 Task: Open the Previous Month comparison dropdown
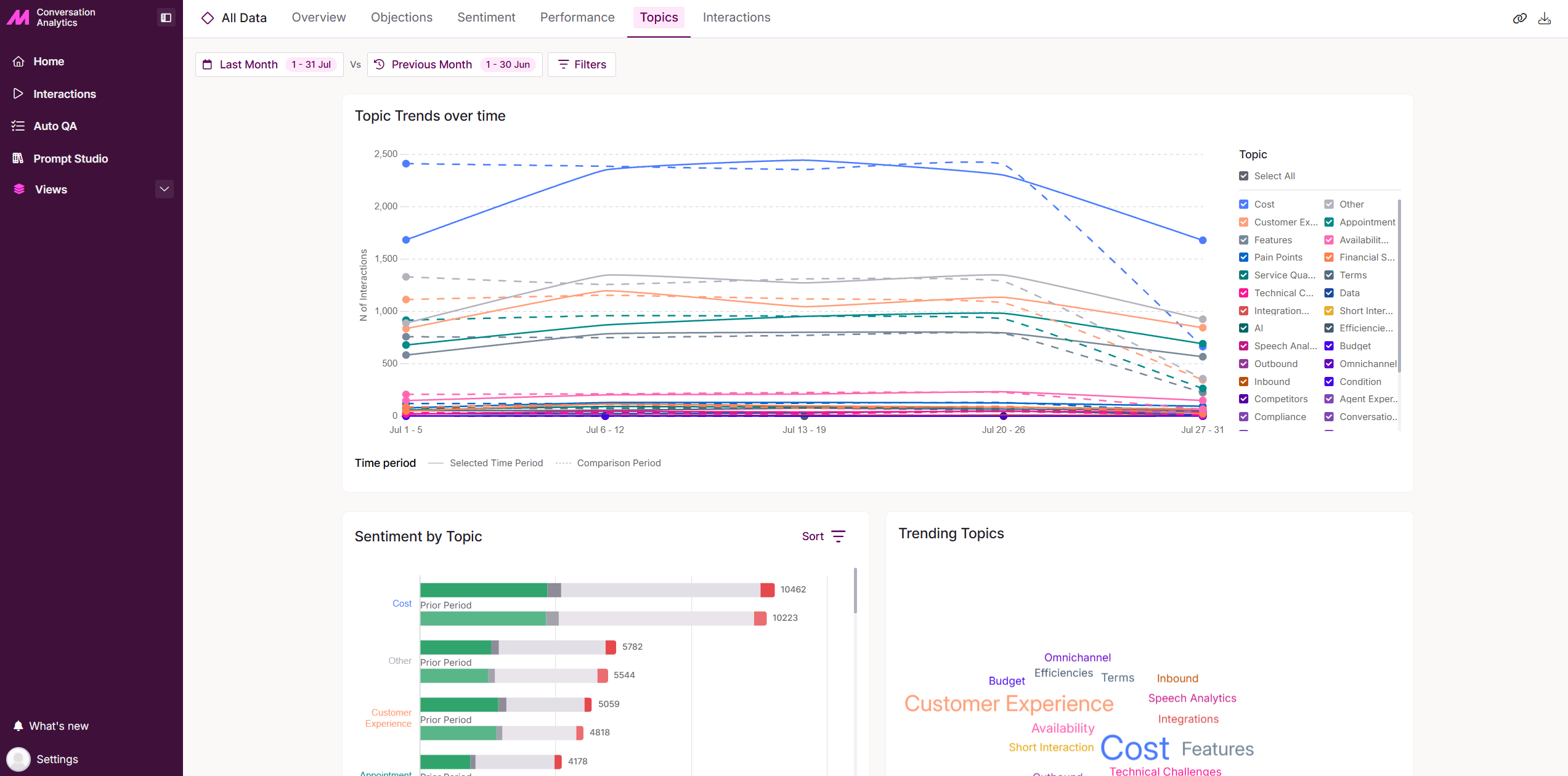point(455,65)
